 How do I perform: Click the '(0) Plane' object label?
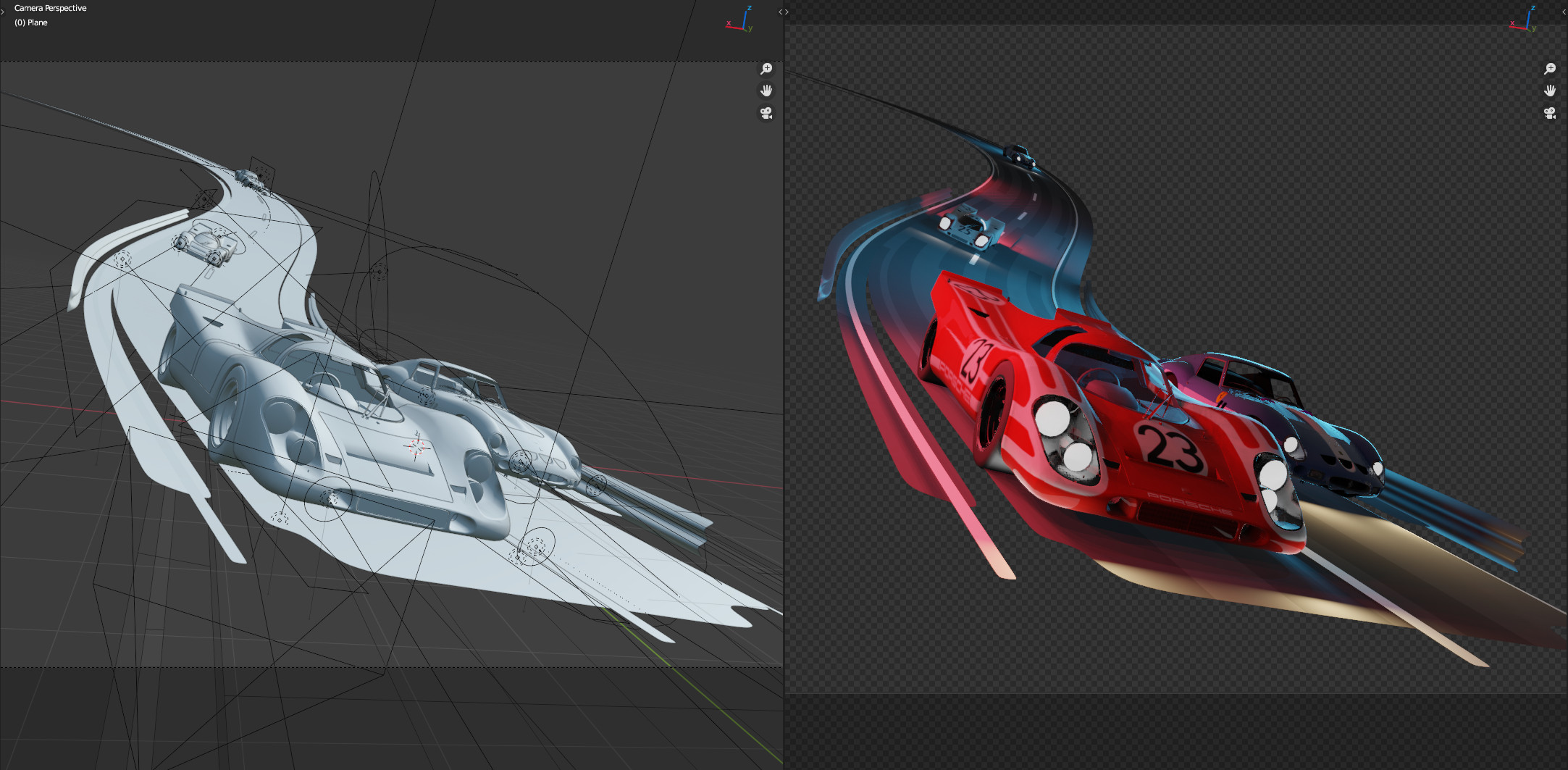pyautogui.click(x=31, y=22)
